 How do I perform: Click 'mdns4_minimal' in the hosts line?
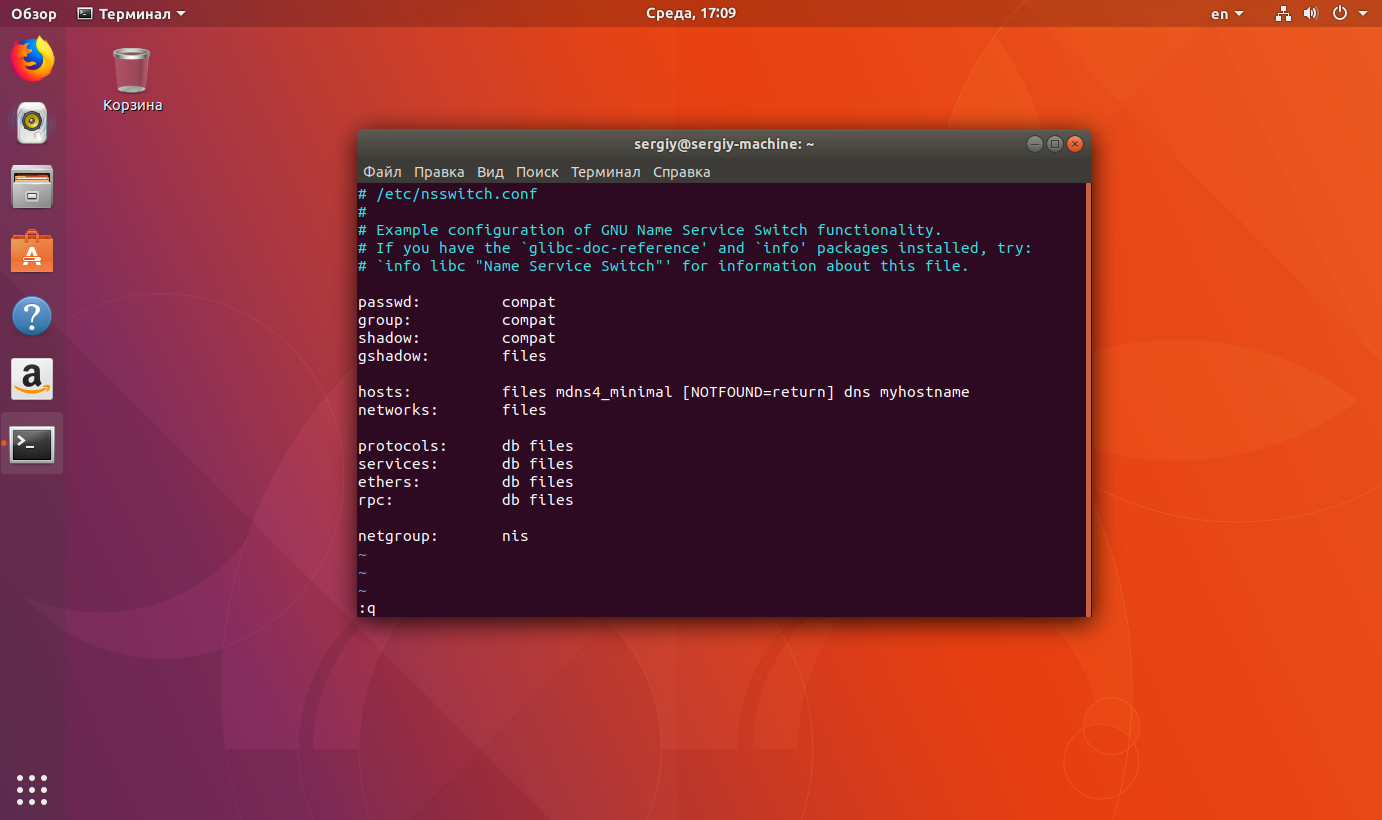[x=614, y=392]
